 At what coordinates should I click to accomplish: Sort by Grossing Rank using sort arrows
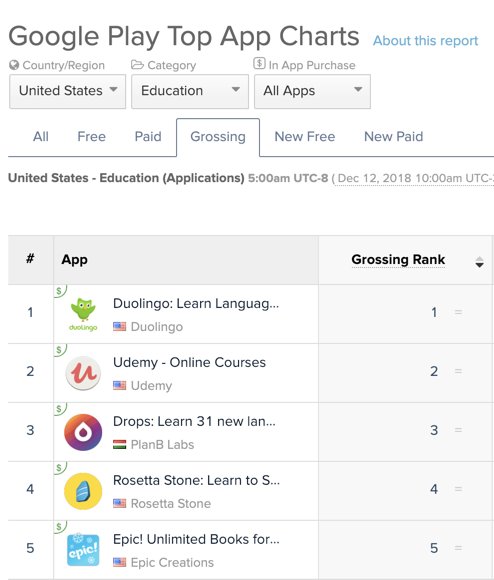point(479,262)
